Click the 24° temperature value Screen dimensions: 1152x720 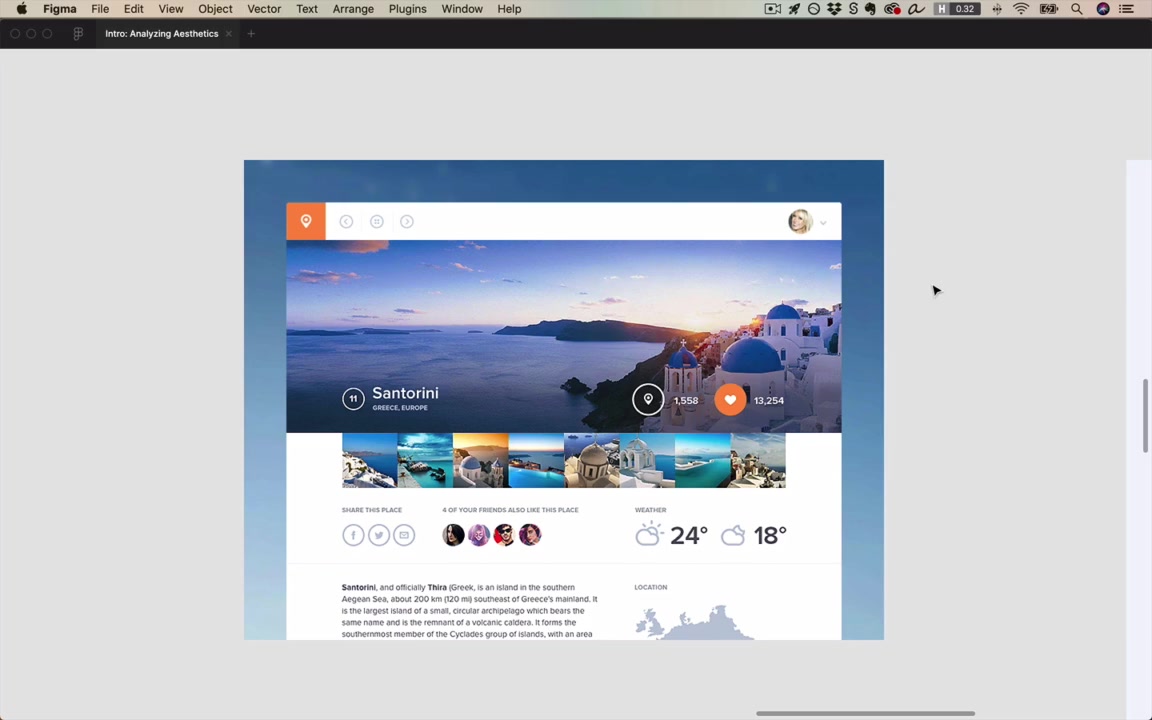tap(688, 536)
